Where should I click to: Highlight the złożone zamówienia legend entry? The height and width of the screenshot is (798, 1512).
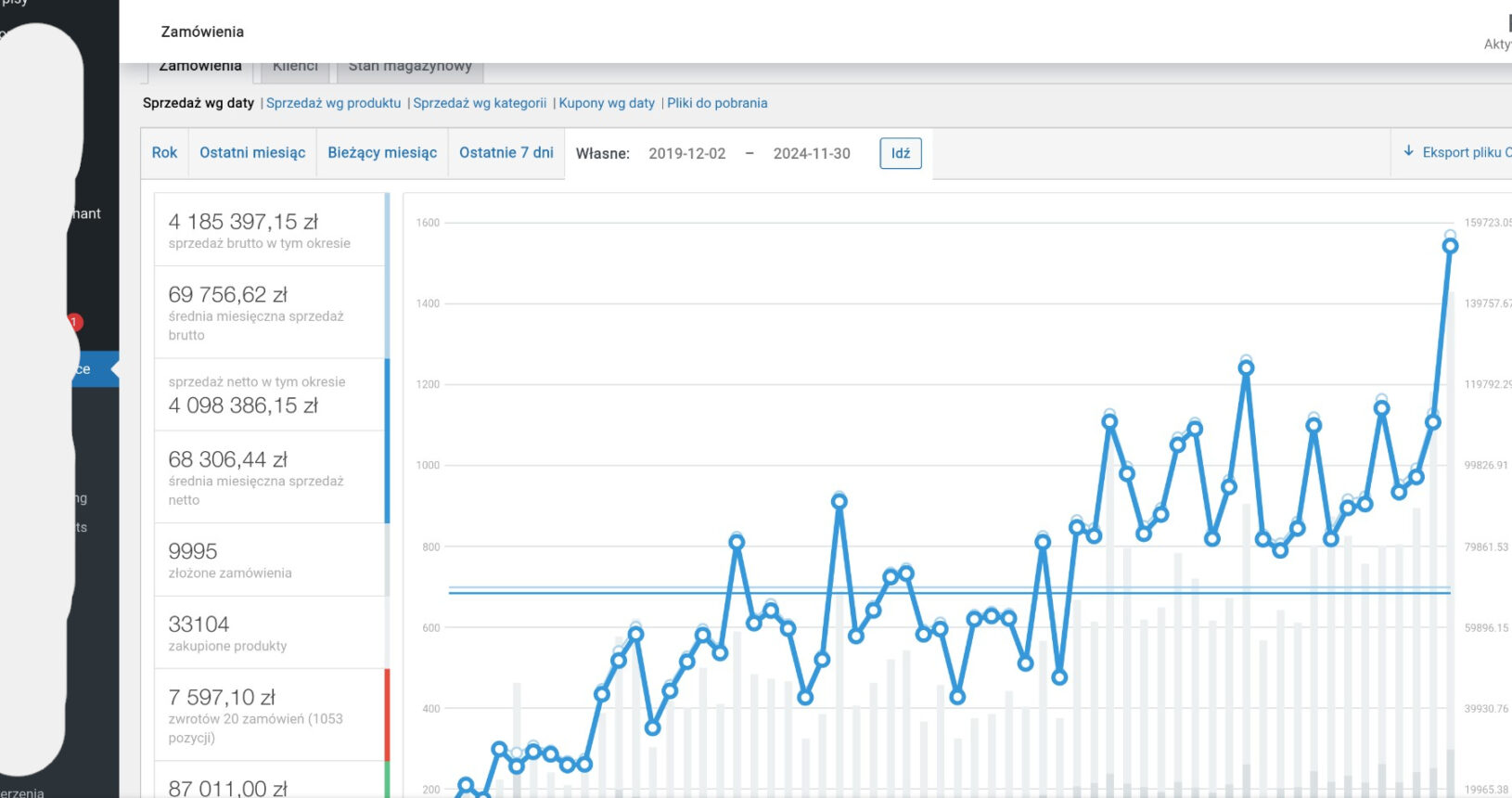269,560
